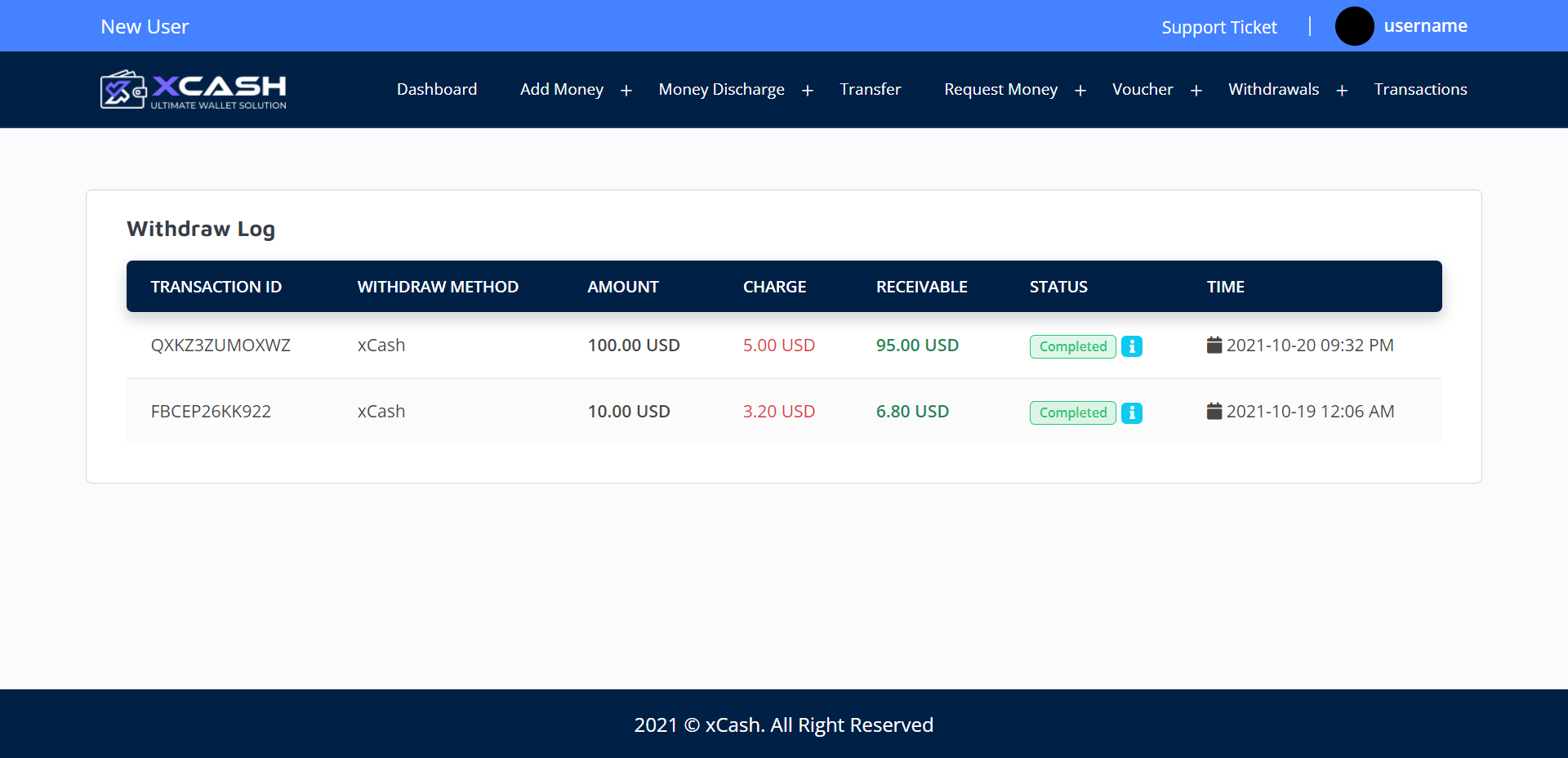Open info icon for QXKZ3ZUMOXWZ withdrawal
Image resolution: width=1568 pixels, height=758 pixels.
pyautogui.click(x=1131, y=346)
